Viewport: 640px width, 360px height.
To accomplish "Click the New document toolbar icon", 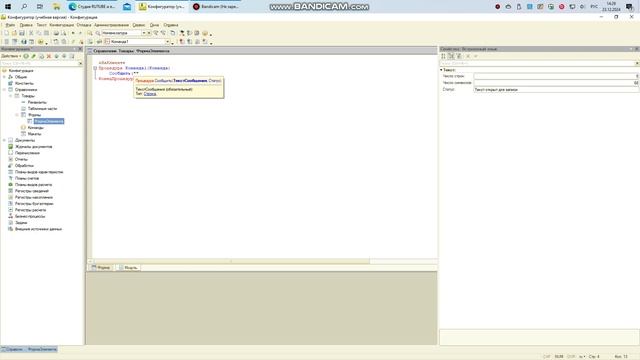I will tap(6, 33).
